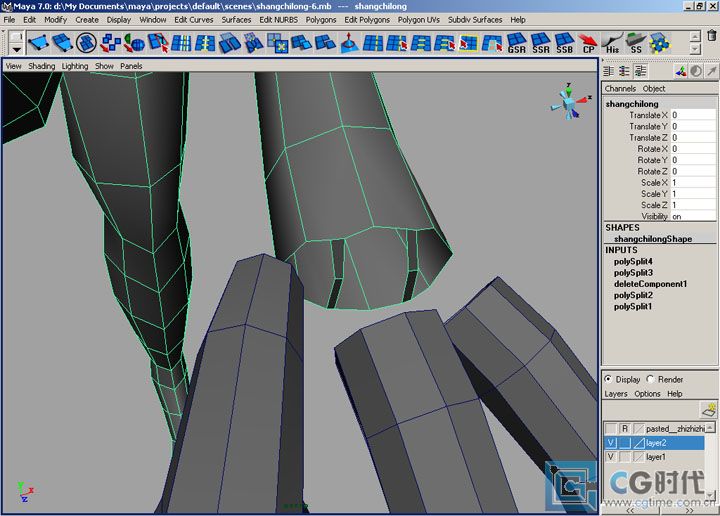Click the colored axis manipulator icon in channel box
The image size is (720, 516).
point(681,71)
